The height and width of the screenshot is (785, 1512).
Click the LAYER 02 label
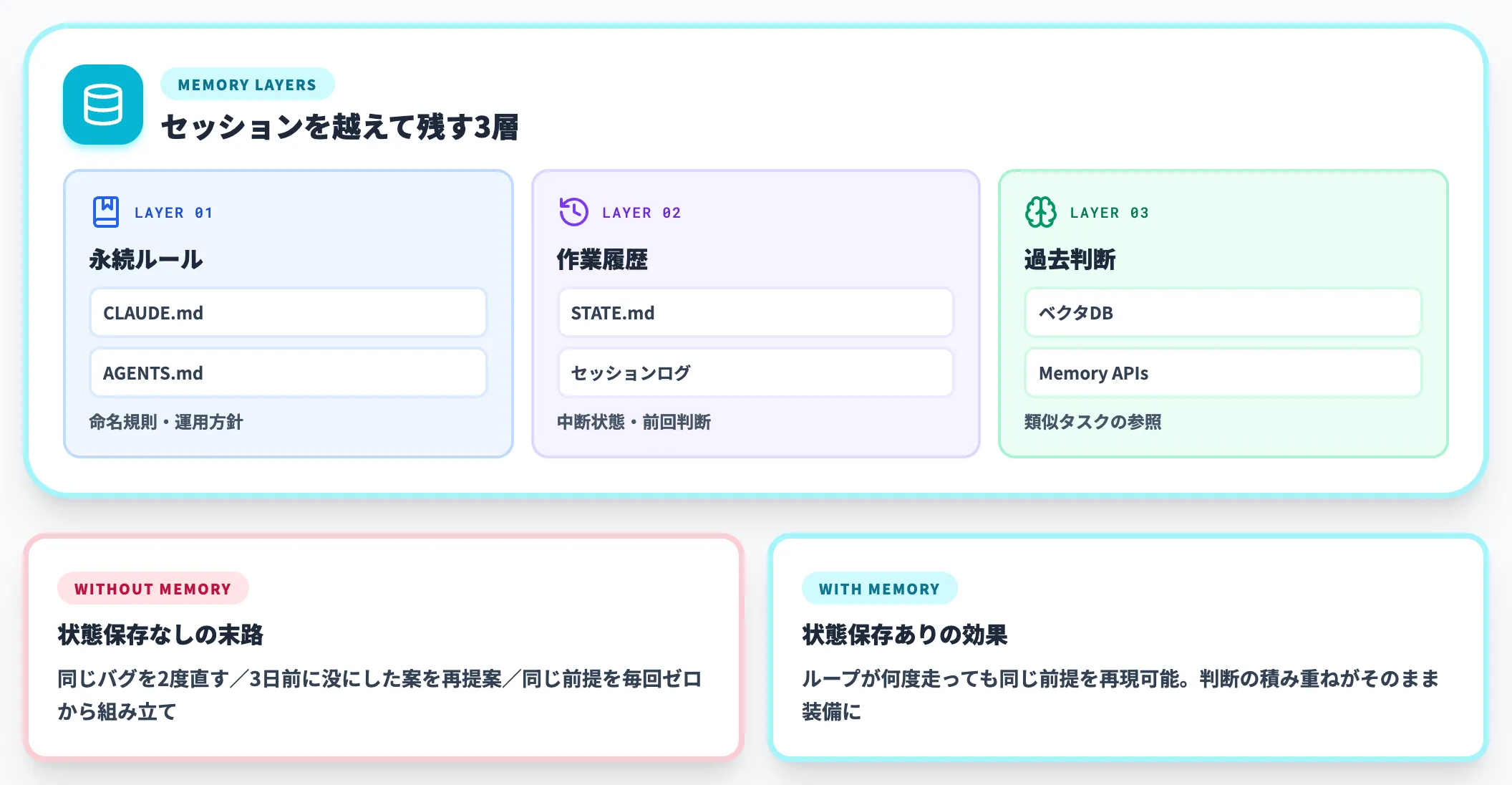(x=641, y=213)
